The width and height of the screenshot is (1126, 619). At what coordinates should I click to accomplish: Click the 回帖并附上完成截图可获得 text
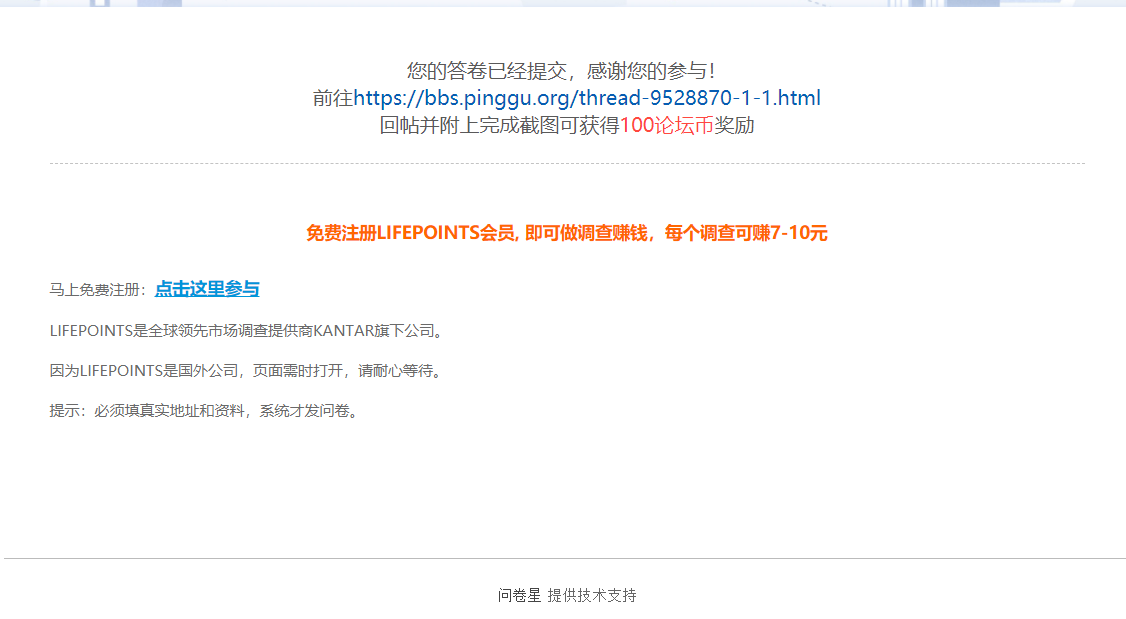click(499, 125)
